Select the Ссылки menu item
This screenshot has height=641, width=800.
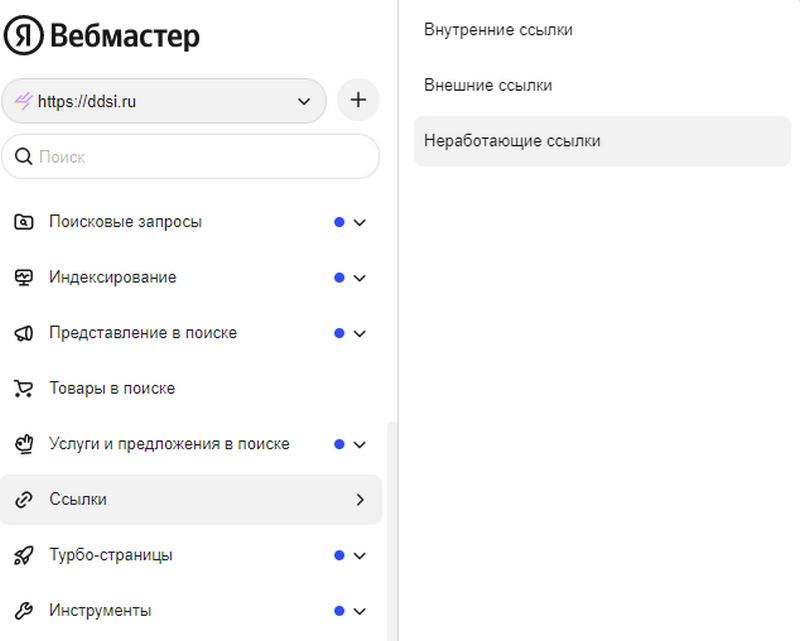pyautogui.click(x=190, y=500)
